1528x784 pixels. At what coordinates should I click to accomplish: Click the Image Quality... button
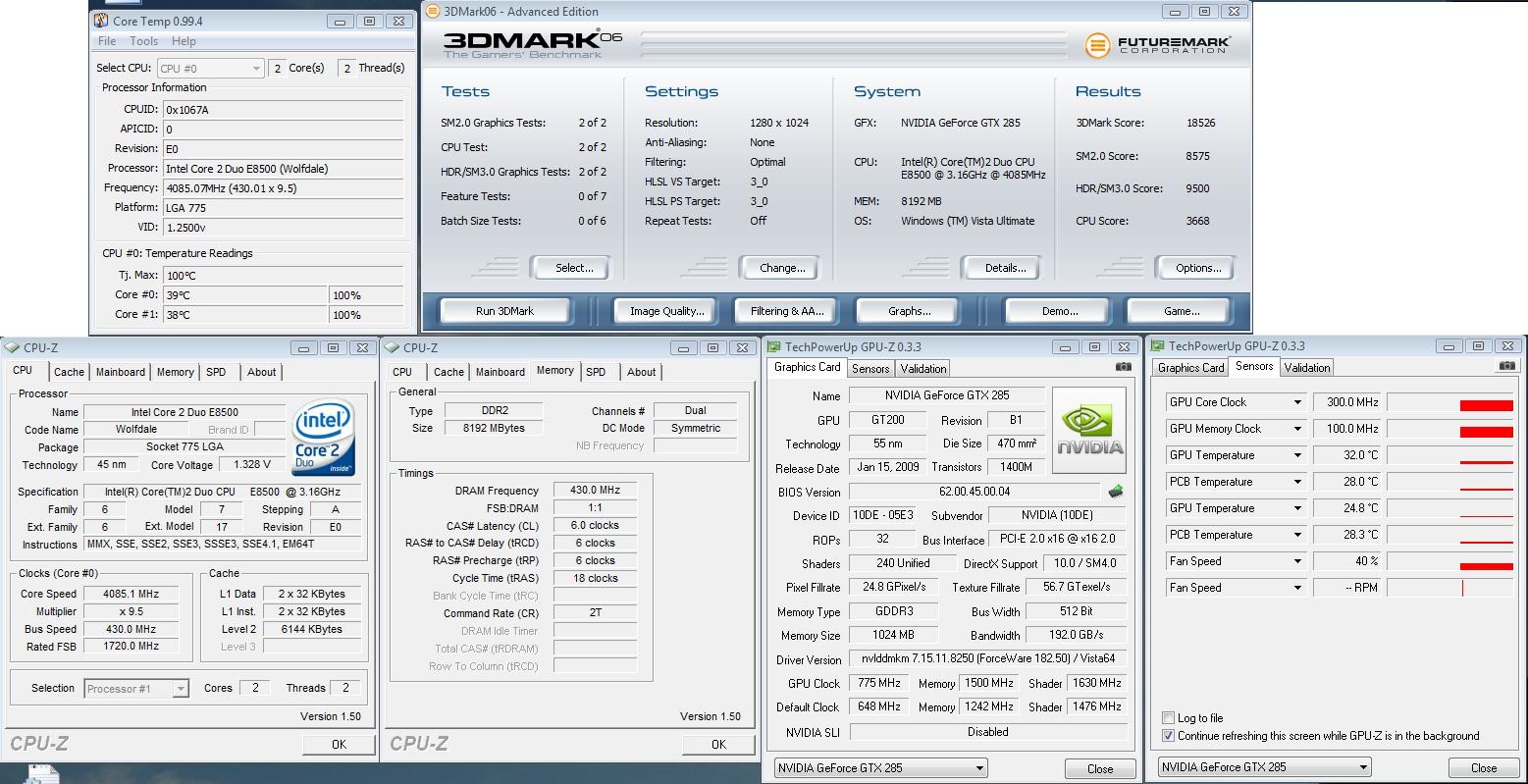click(x=667, y=311)
